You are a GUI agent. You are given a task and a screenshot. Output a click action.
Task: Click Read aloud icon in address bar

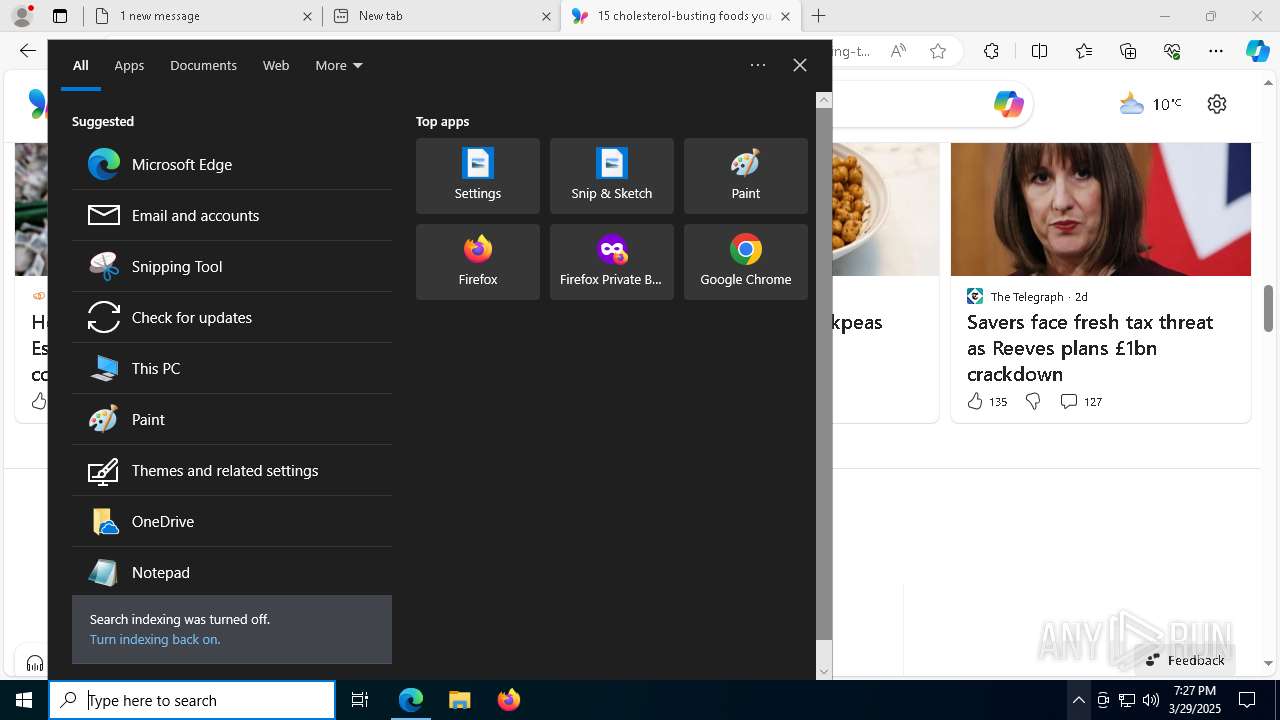(898, 51)
